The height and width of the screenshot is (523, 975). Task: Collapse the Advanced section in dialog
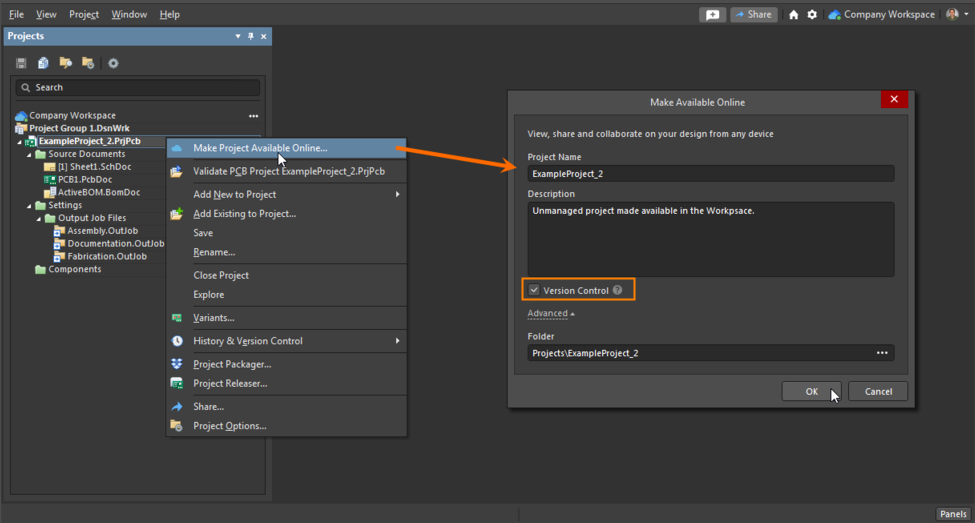click(x=551, y=314)
